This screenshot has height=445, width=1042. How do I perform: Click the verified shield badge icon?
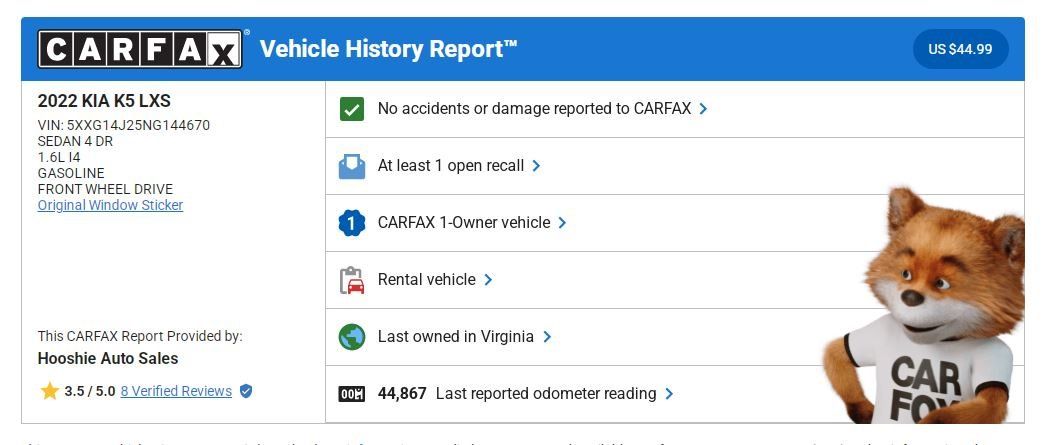[x=246, y=391]
